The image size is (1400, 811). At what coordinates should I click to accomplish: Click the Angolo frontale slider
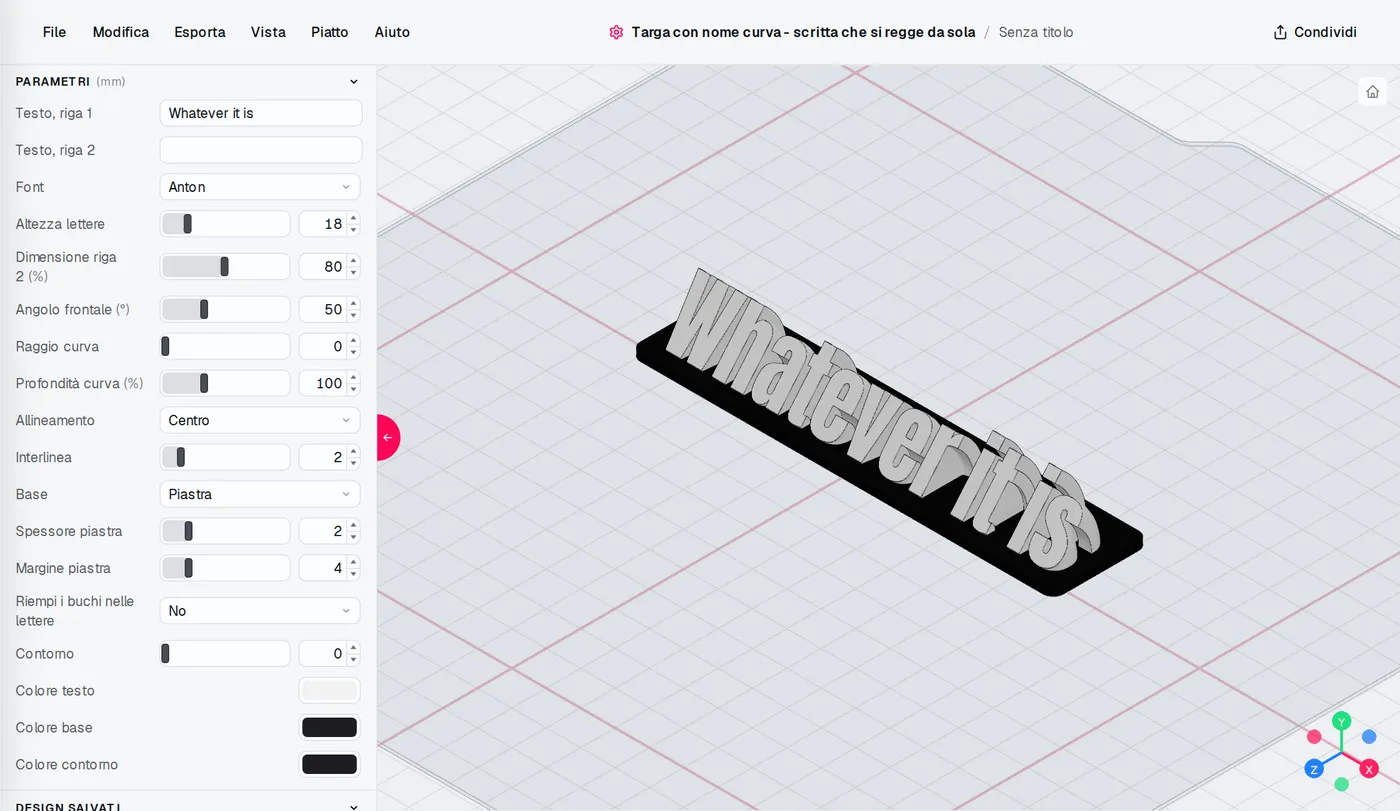225,310
